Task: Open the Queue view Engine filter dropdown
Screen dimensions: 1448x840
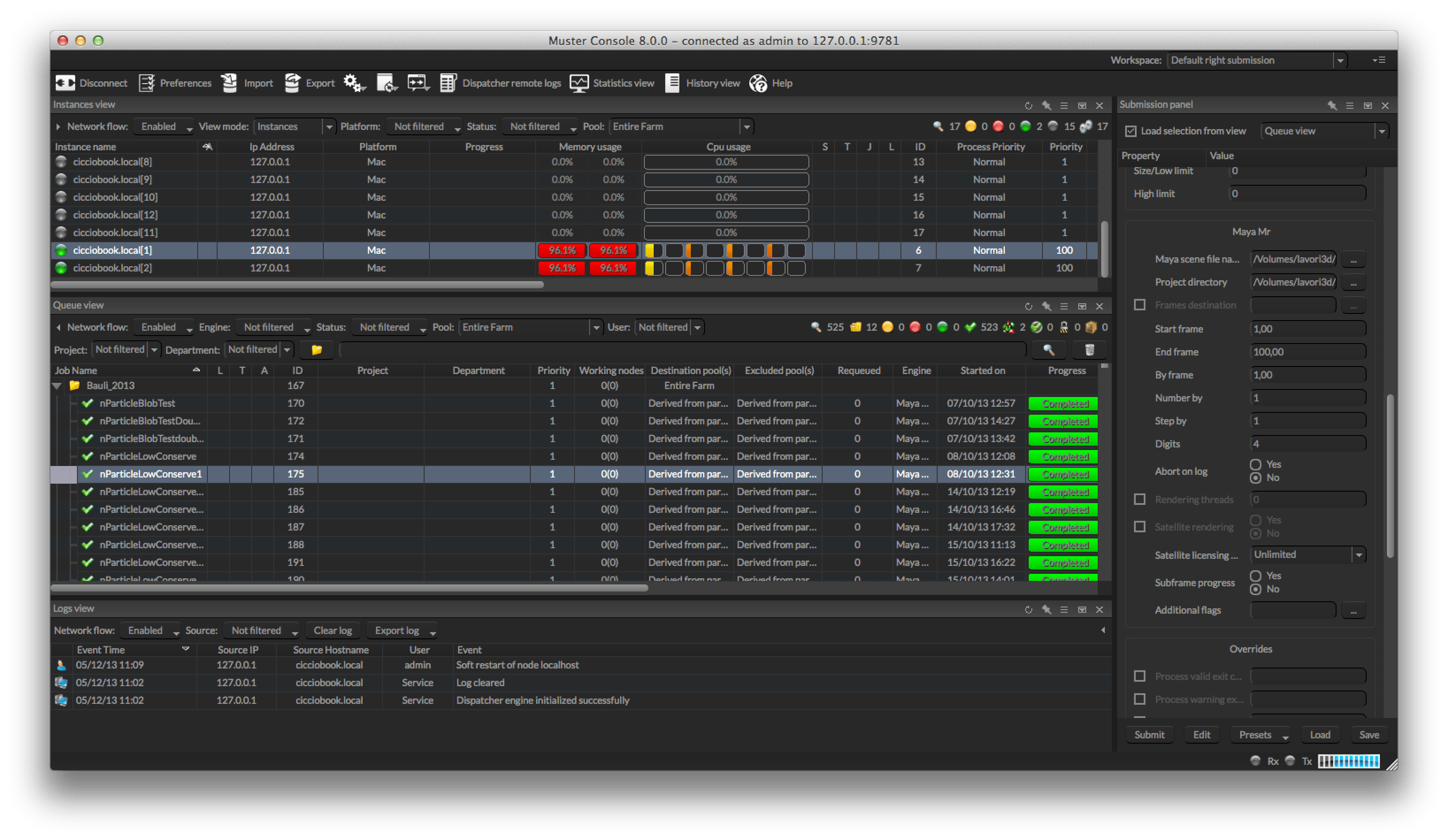Action: [274, 327]
